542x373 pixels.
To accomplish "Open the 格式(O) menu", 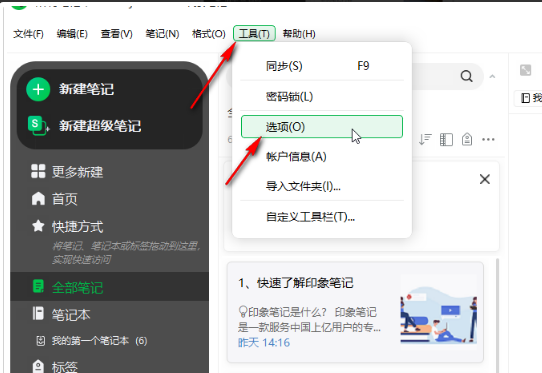I will coord(208,34).
